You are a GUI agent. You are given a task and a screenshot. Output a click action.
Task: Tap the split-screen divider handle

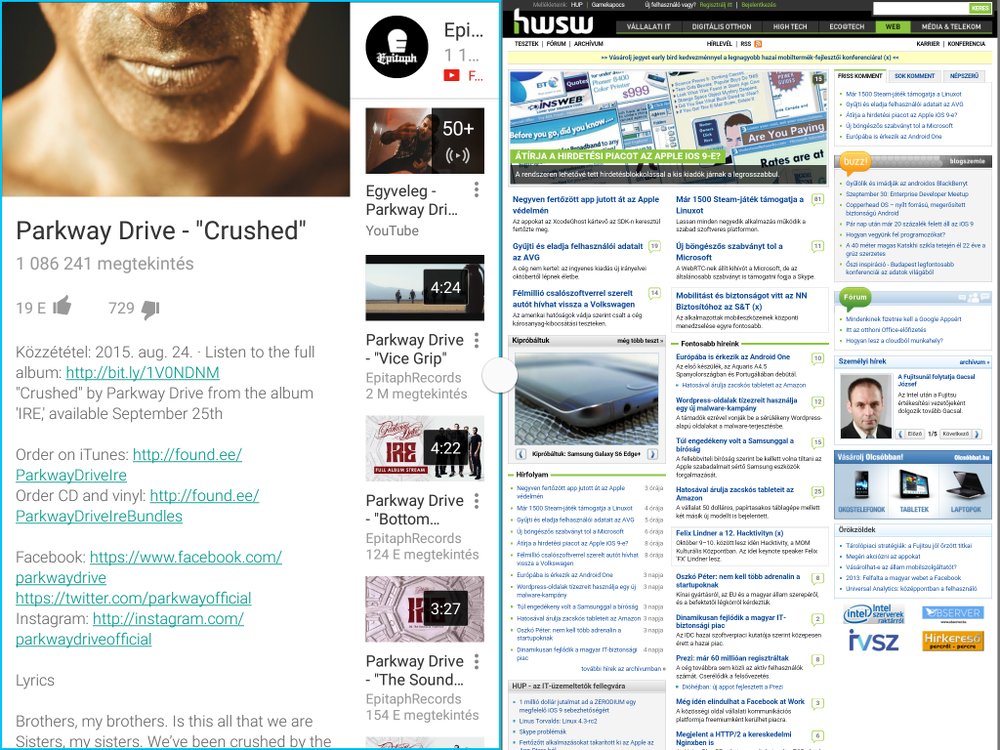click(x=499, y=376)
